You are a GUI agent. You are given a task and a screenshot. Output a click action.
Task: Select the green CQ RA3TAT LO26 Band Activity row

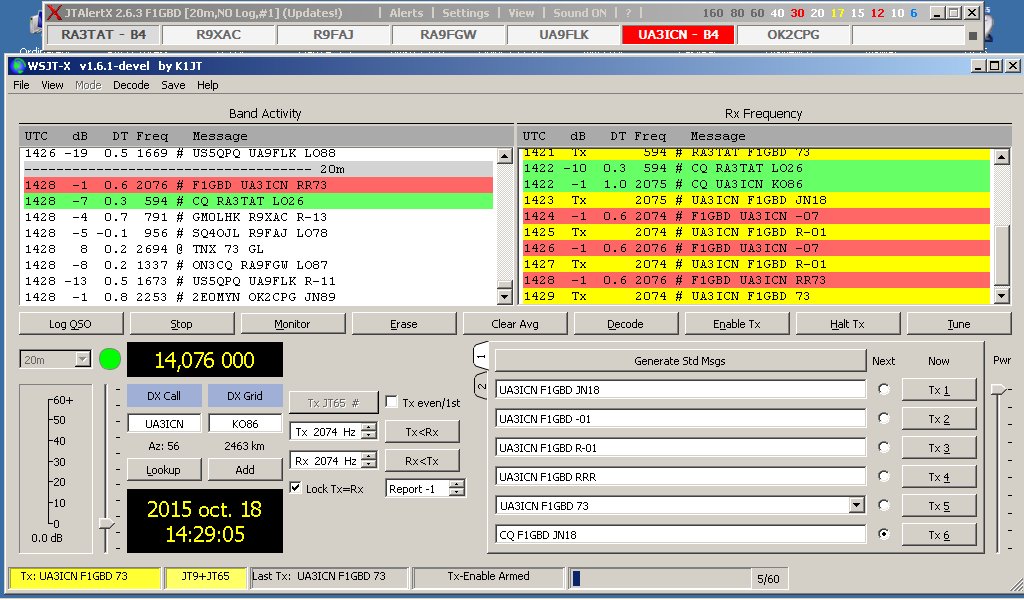[x=258, y=201]
